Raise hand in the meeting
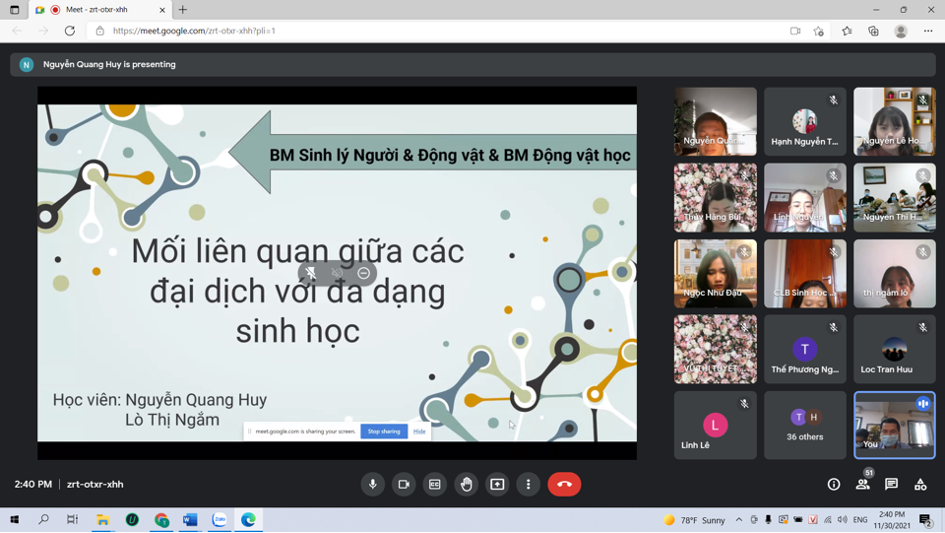This screenshot has height=533, width=945. (x=466, y=484)
